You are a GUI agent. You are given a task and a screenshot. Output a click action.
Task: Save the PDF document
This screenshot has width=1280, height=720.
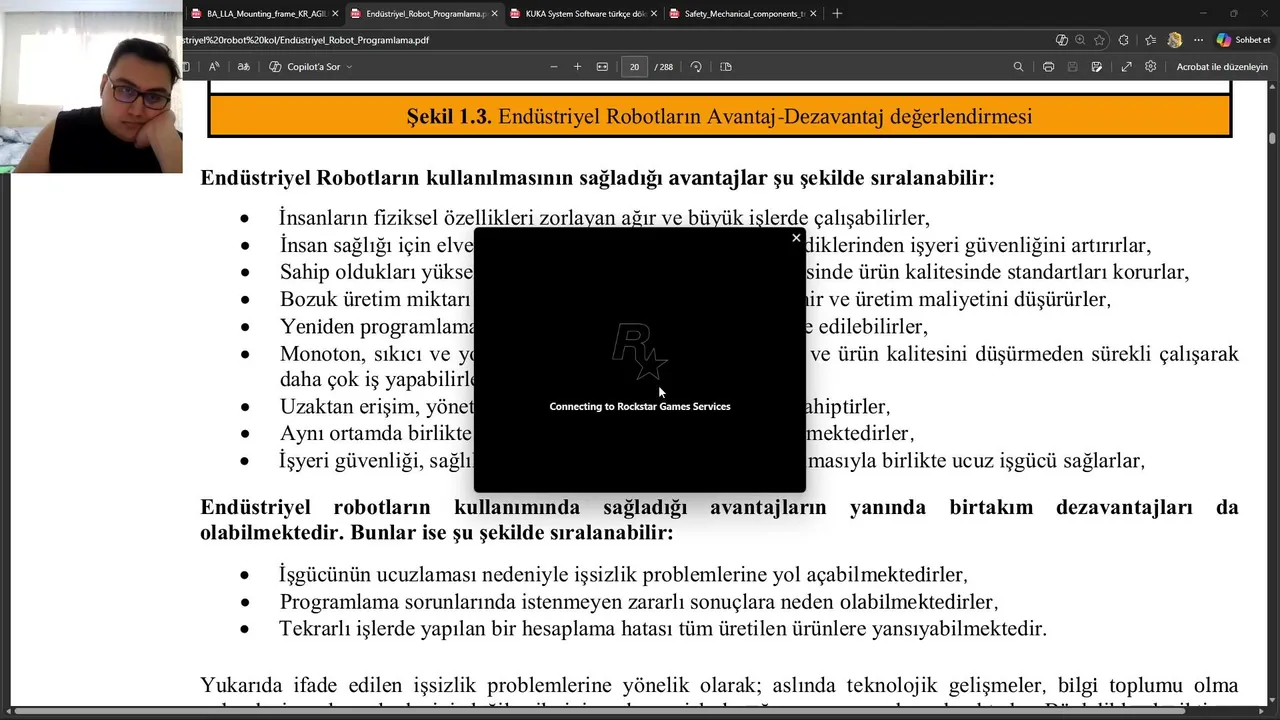pos(1073,67)
